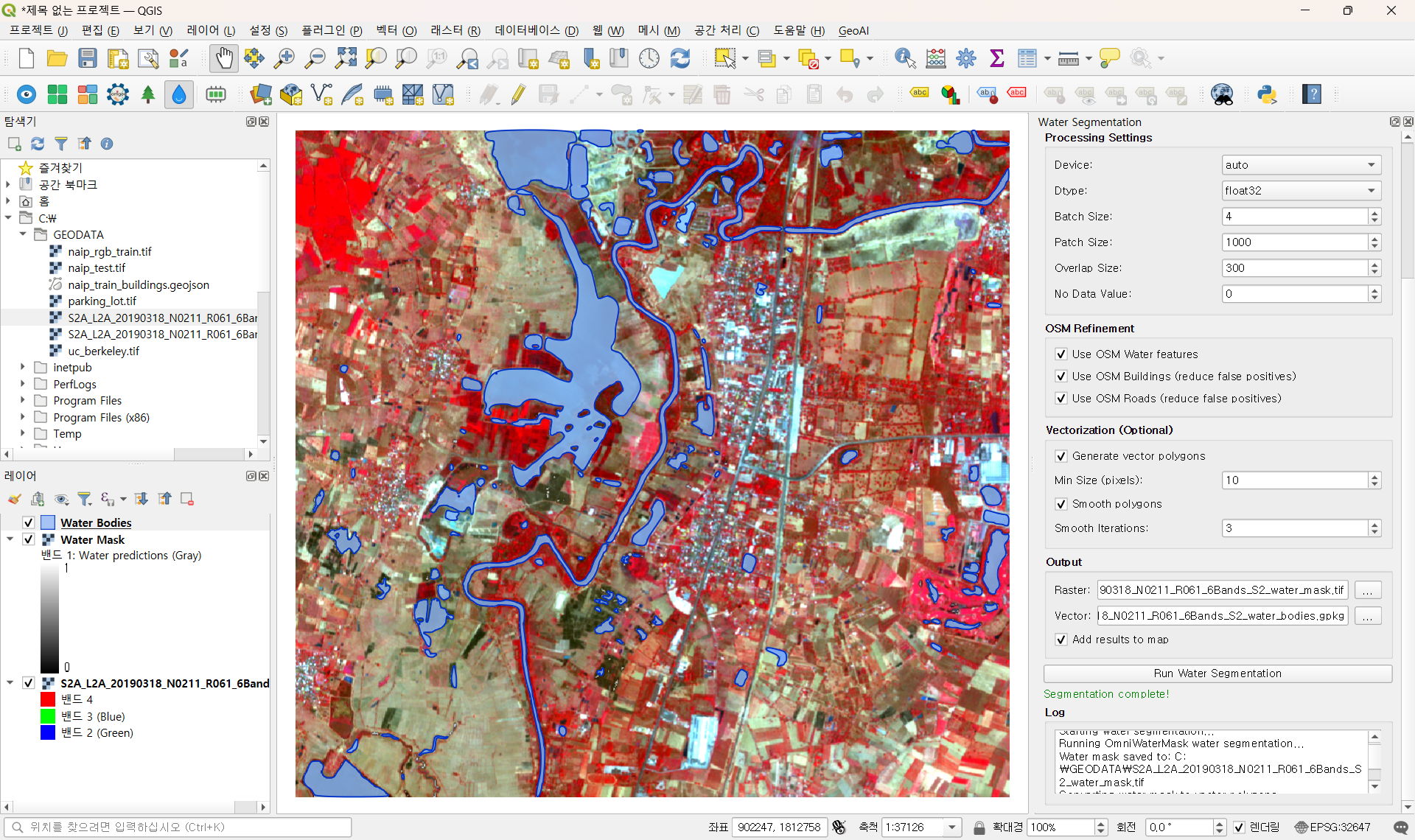Image resolution: width=1415 pixels, height=840 pixels.
Task: Click the GeoAI water segmentation droplet icon
Action: [179, 94]
